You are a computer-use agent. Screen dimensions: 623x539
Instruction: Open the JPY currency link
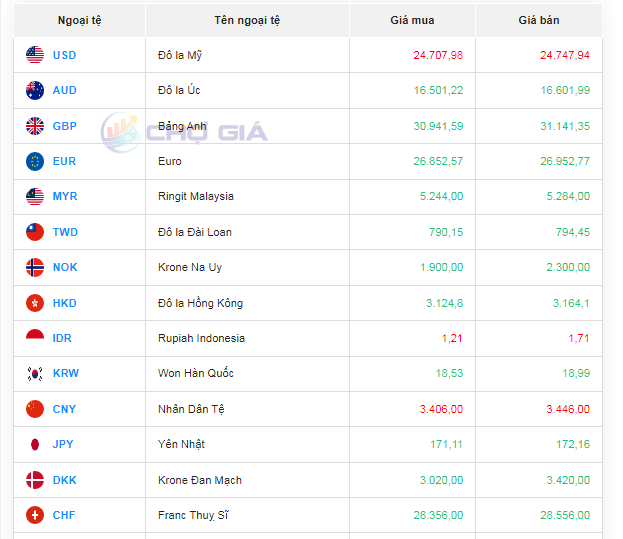[x=64, y=444]
